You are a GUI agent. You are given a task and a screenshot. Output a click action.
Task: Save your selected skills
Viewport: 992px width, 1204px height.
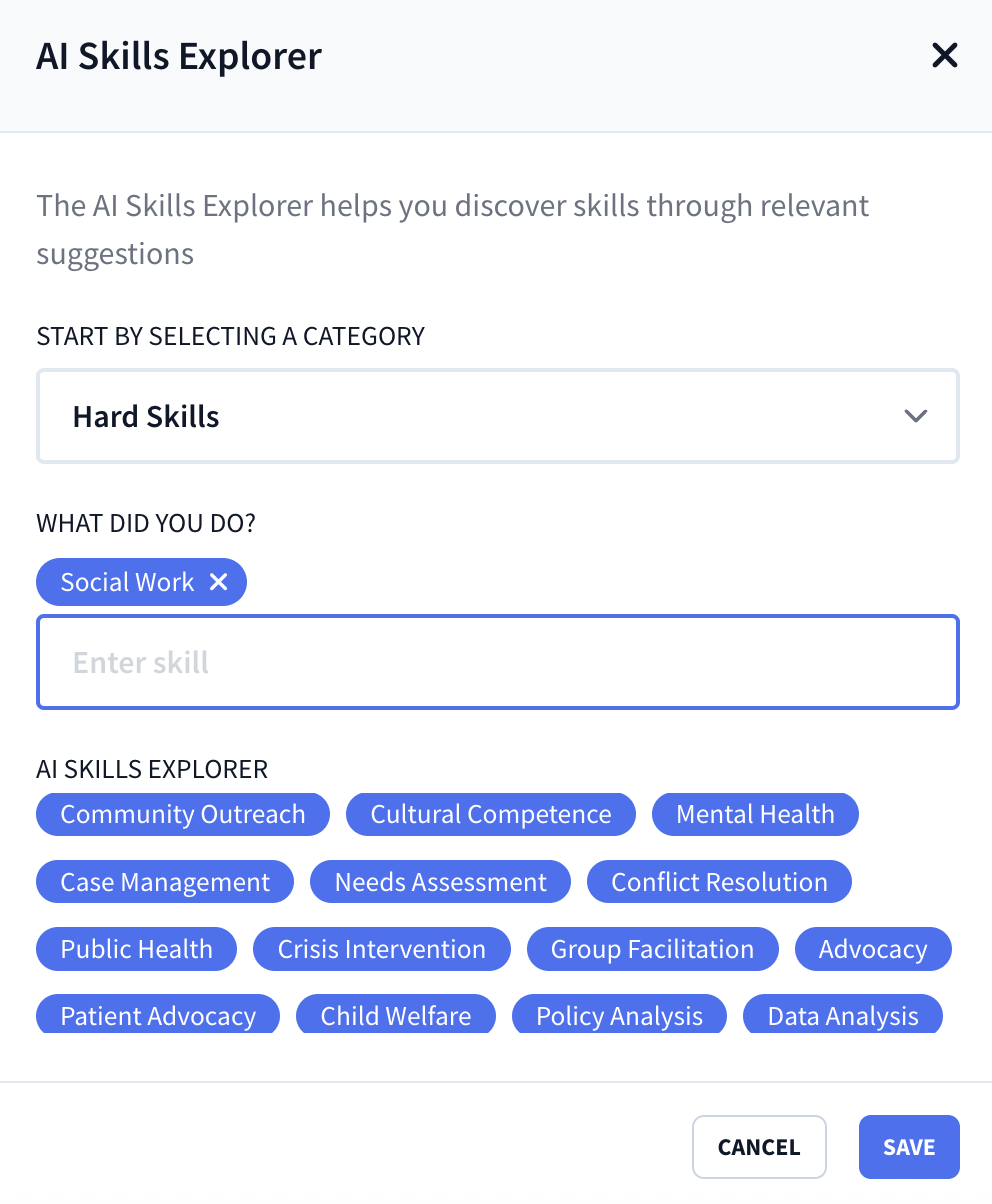pyautogui.click(x=908, y=1146)
